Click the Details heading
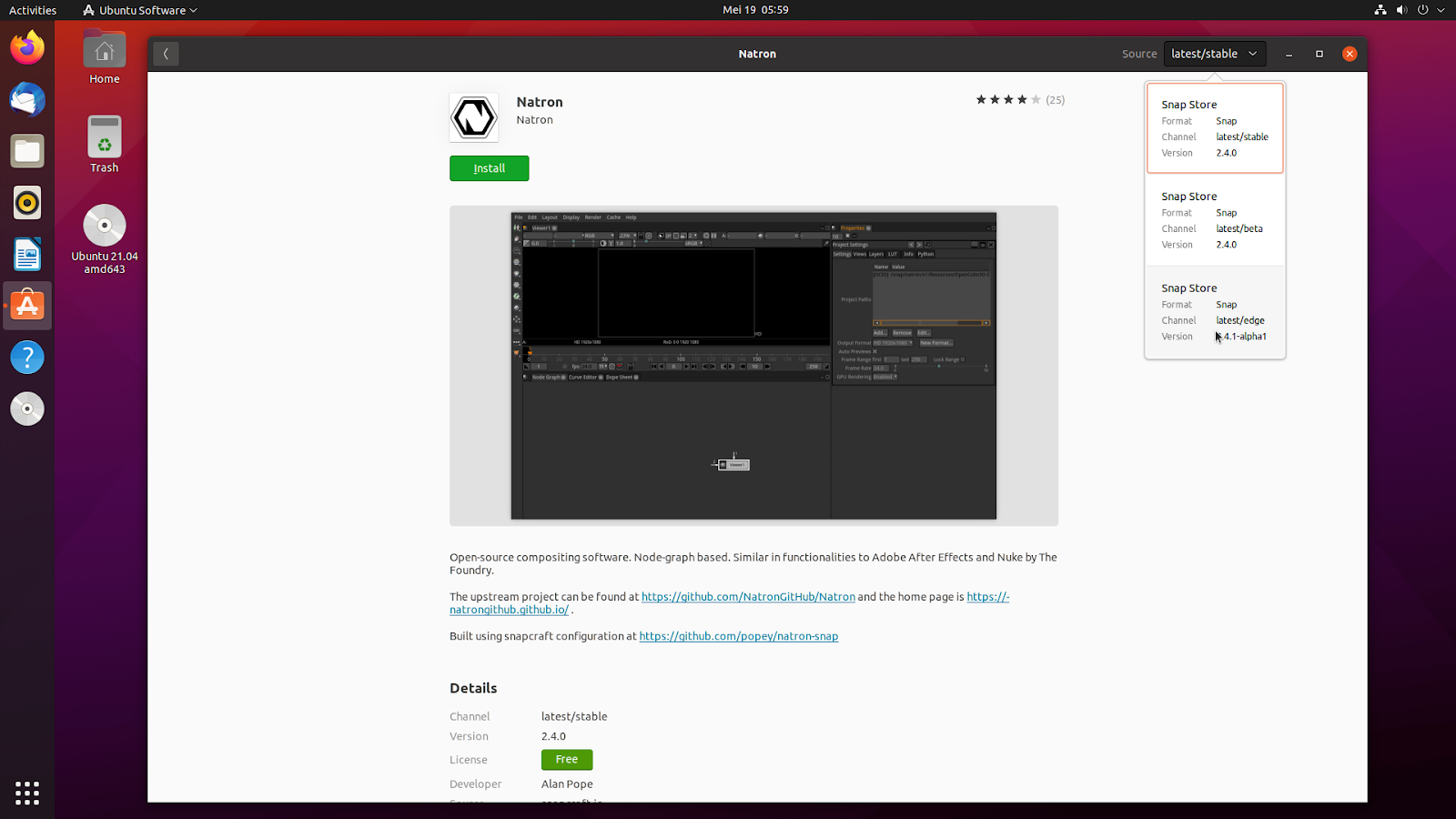 point(473,688)
